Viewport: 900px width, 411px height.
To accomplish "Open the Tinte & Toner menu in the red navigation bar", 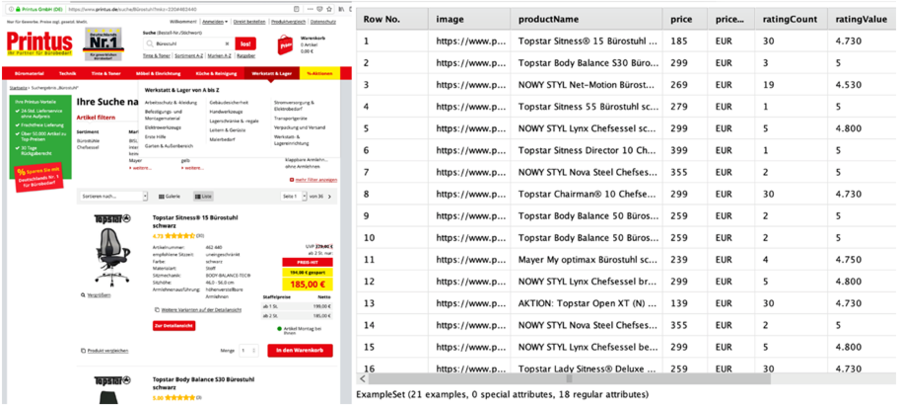I will pyautogui.click(x=106, y=73).
